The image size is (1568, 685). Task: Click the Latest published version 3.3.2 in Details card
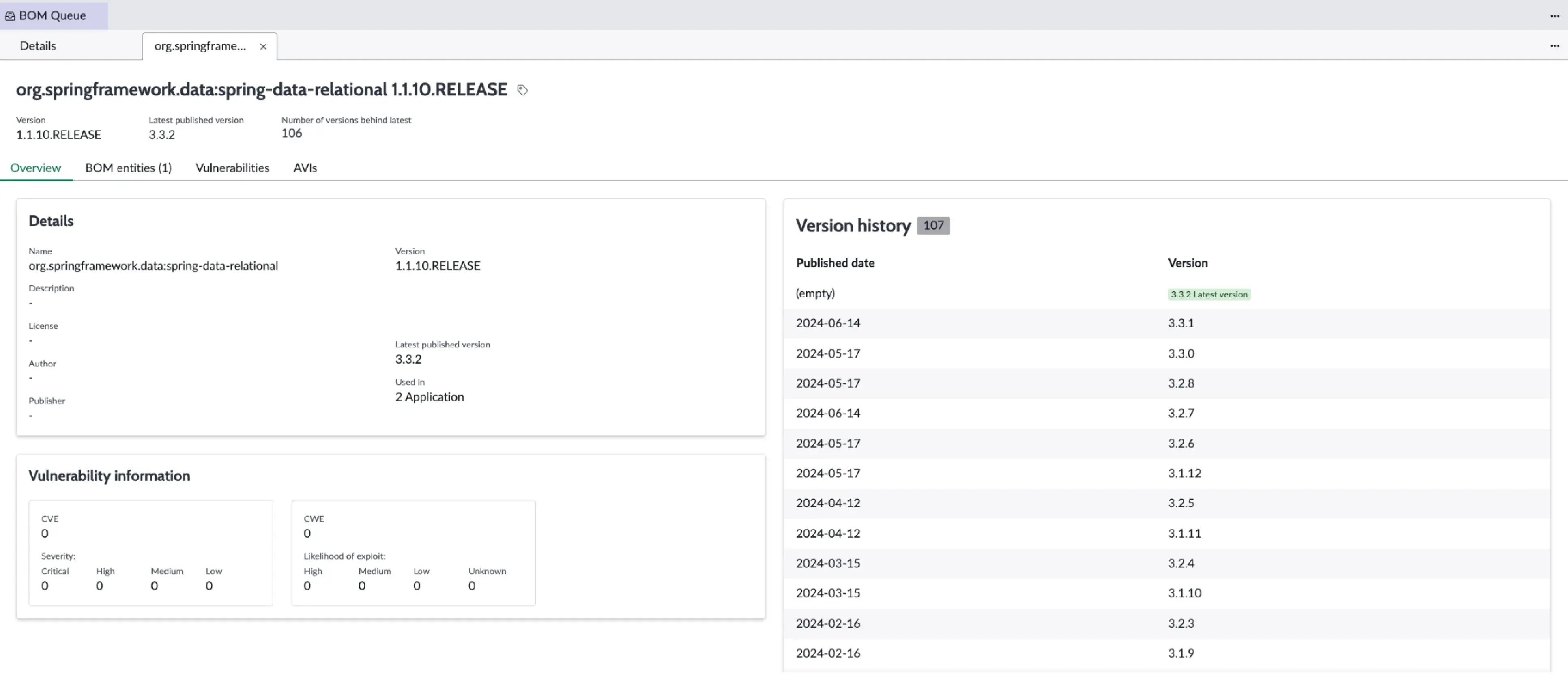[x=408, y=359]
